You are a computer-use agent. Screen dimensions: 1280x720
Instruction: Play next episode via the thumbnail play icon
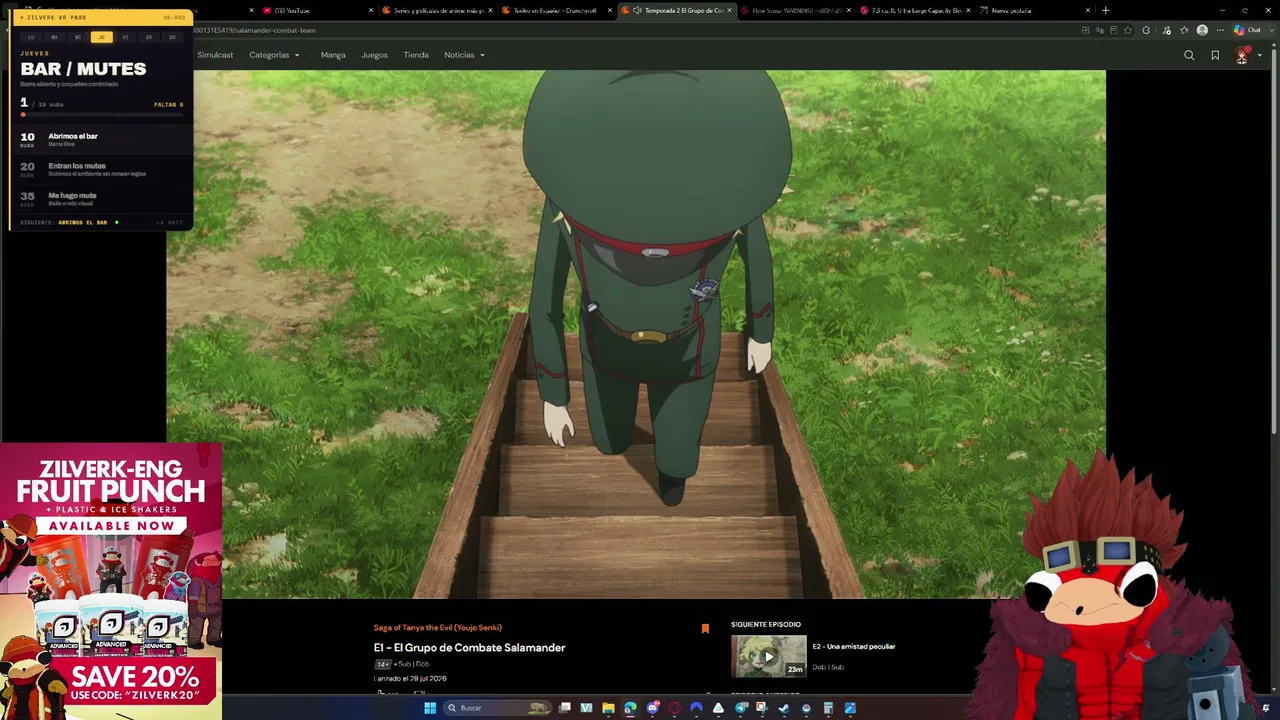click(x=768, y=657)
